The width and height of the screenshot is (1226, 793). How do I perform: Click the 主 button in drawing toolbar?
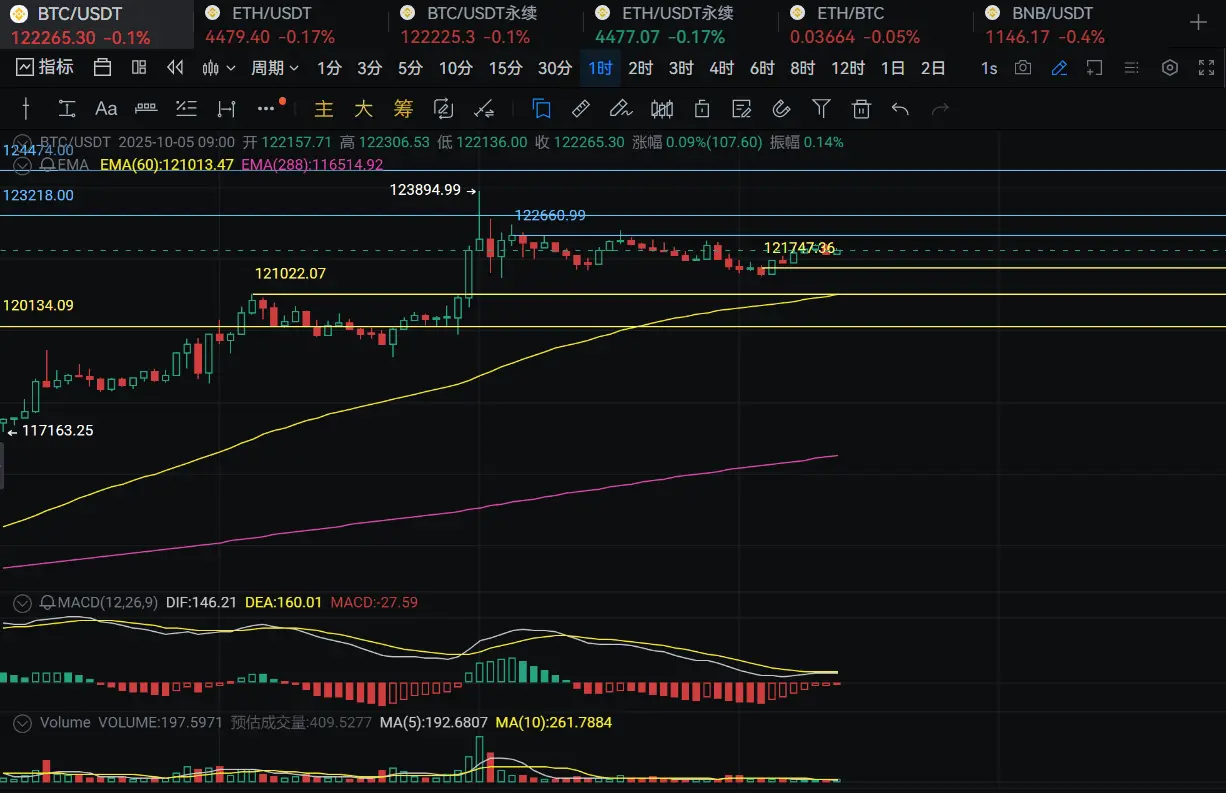click(x=323, y=109)
